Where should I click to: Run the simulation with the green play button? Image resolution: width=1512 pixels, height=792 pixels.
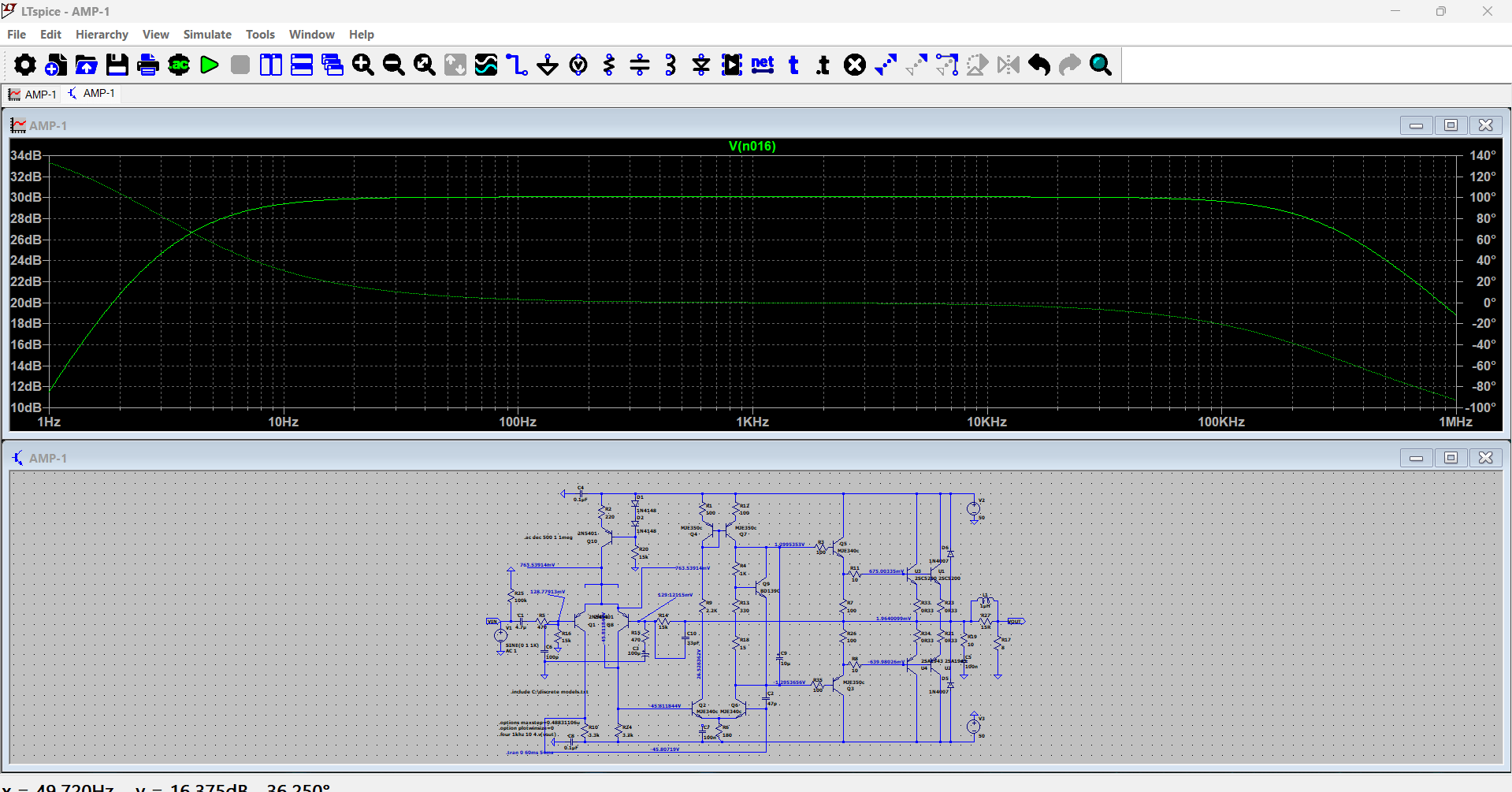tap(210, 65)
